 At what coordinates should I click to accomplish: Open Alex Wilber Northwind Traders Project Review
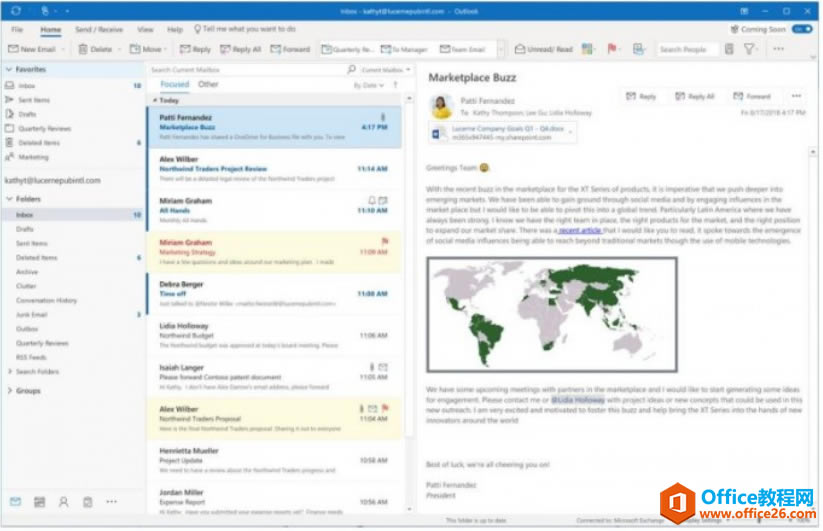(275, 169)
